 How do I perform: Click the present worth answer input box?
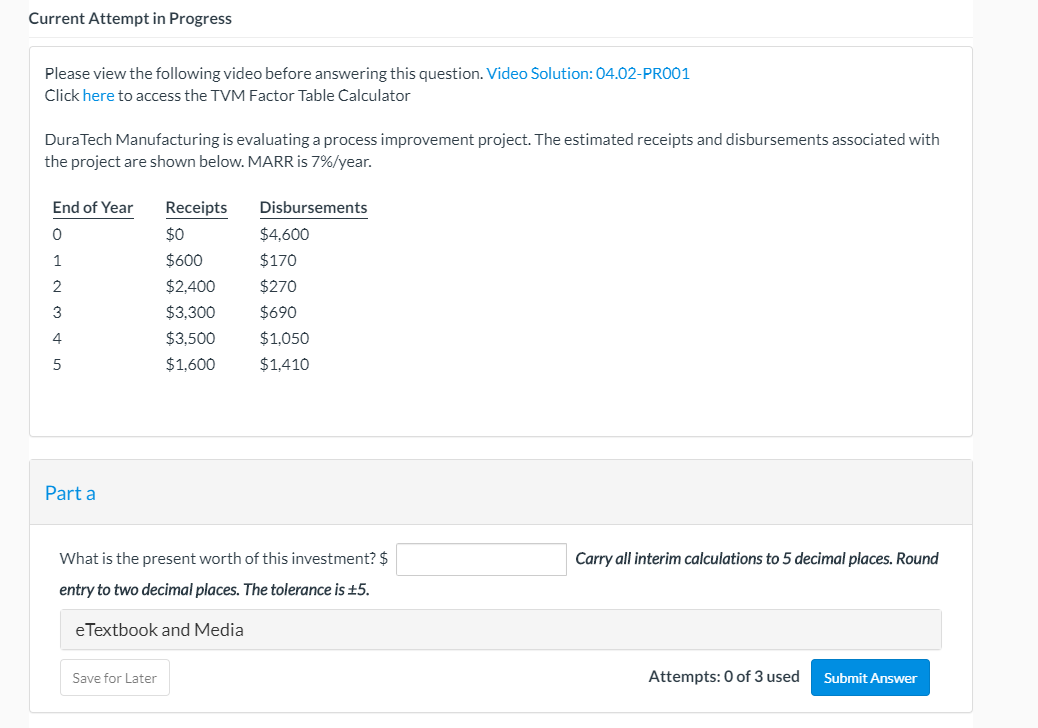point(481,559)
